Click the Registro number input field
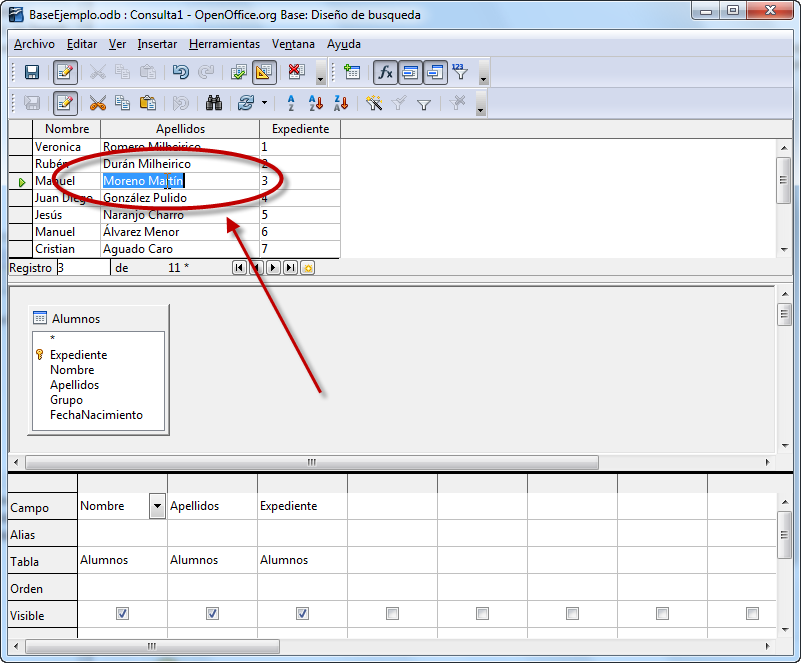This screenshot has height=663, width=801. [x=83, y=268]
